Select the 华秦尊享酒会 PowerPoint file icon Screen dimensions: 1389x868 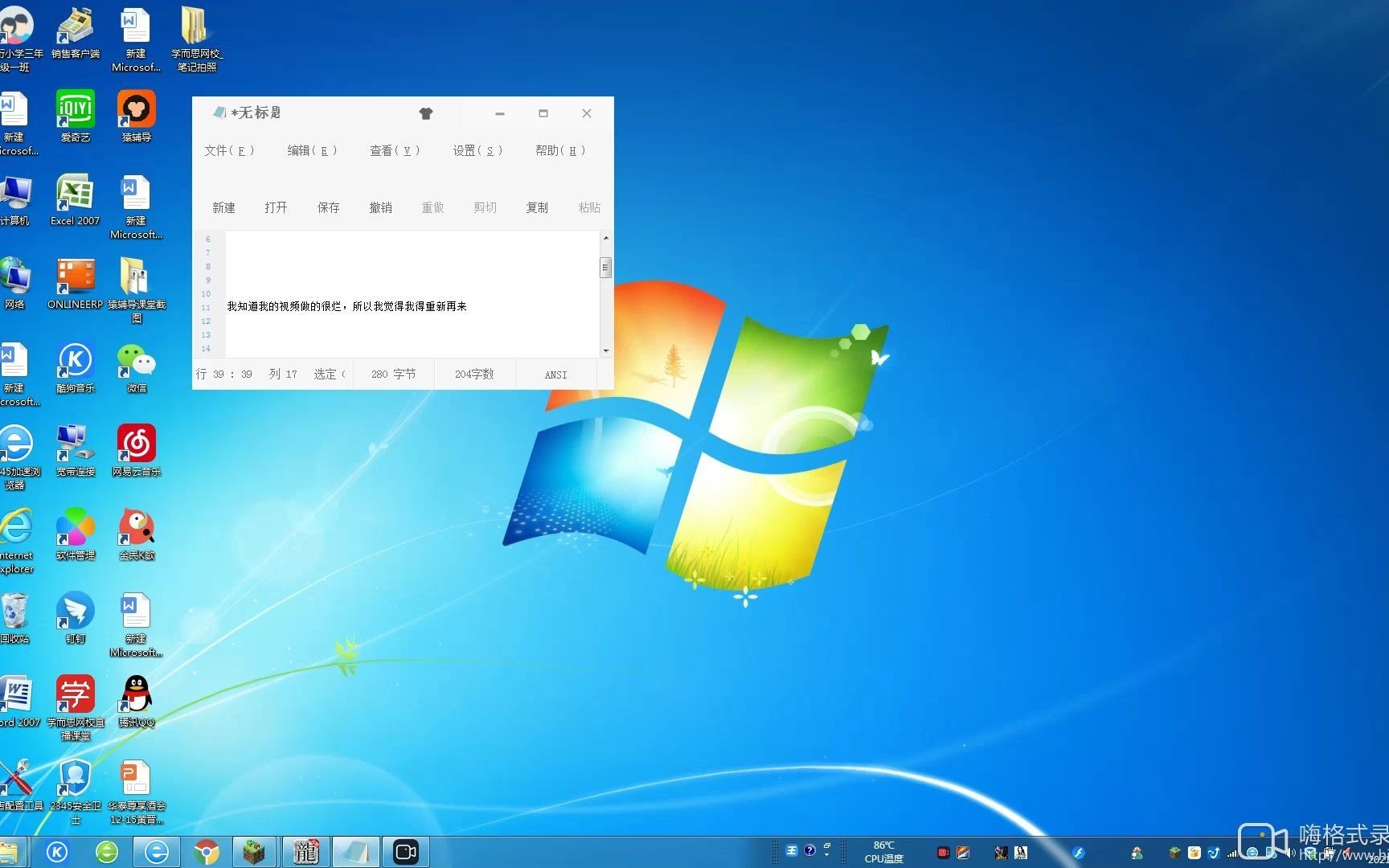pyautogui.click(x=137, y=792)
